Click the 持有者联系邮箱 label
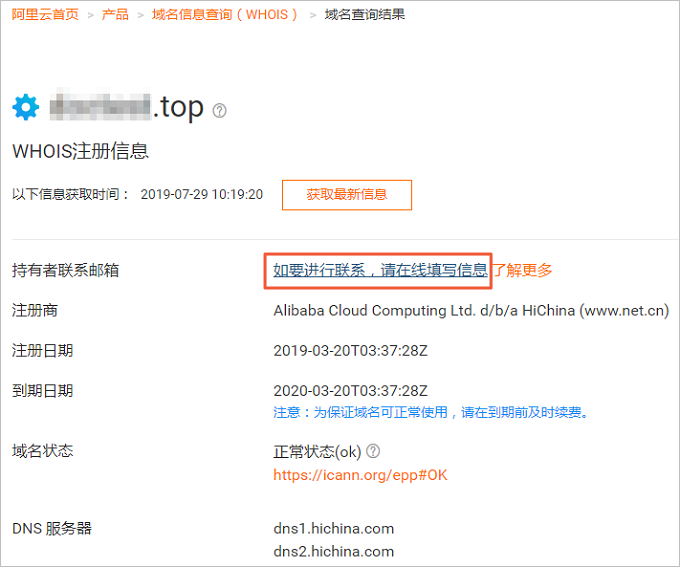Image resolution: width=680 pixels, height=567 pixels. coord(65,270)
